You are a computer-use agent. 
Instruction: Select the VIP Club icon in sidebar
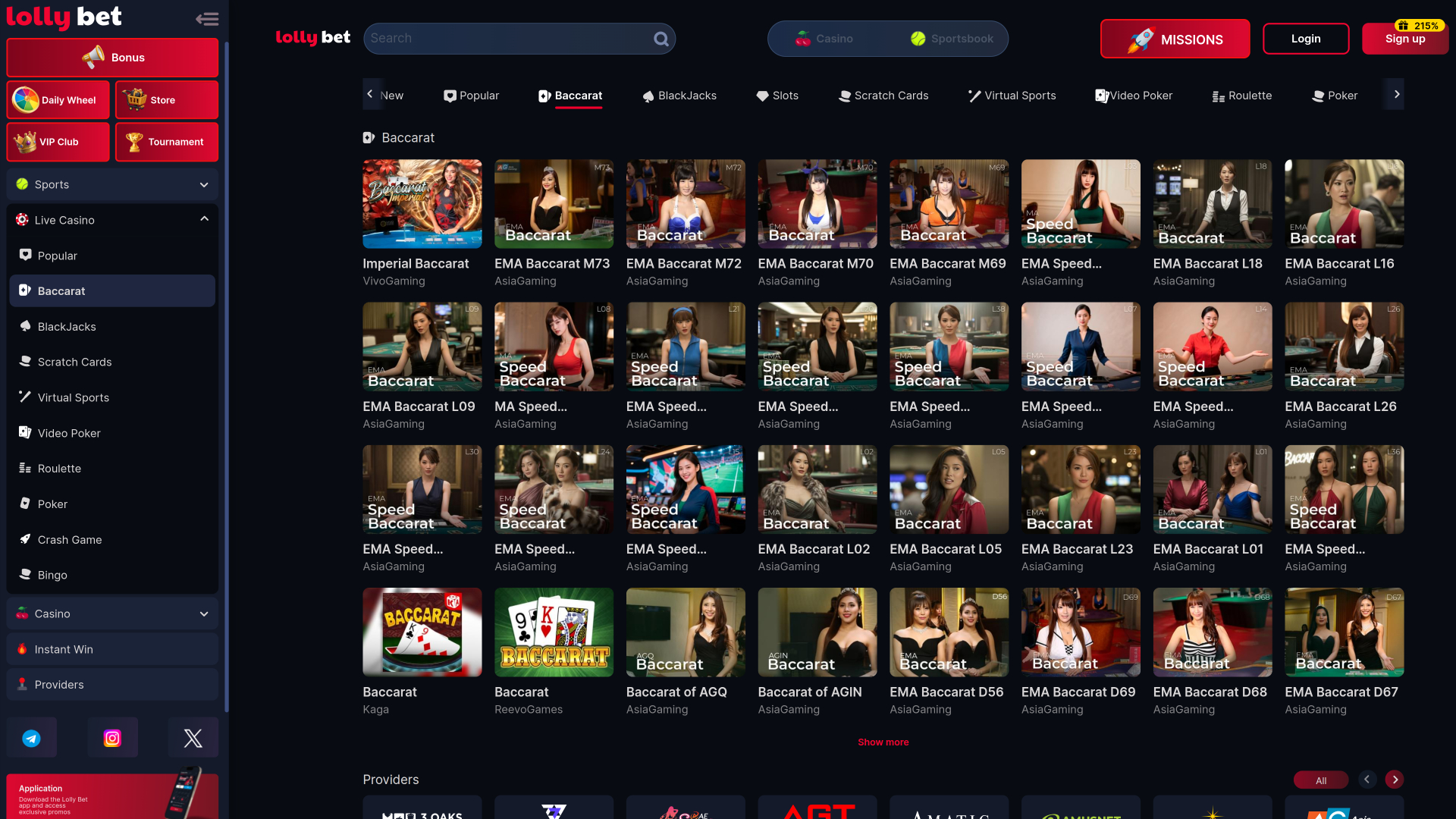[x=25, y=142]
